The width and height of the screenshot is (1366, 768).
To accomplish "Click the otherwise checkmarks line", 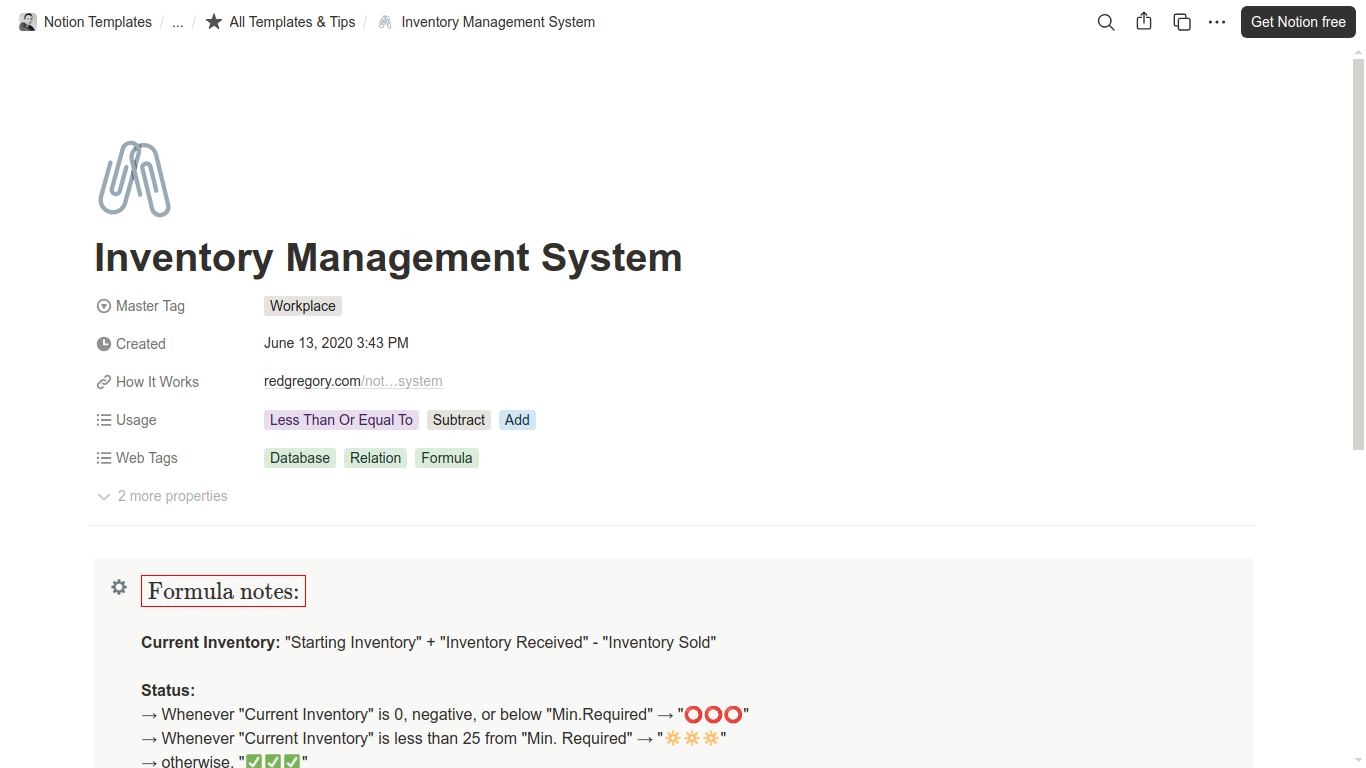I will [225, 761].
